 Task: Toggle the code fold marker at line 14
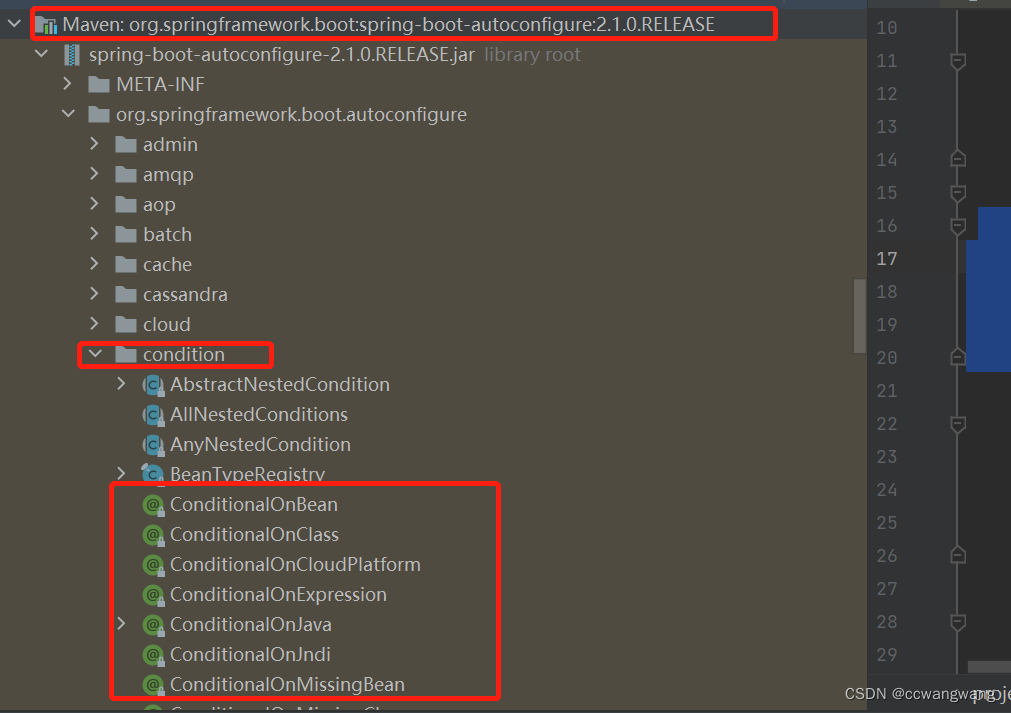click(x=956, y=159)
